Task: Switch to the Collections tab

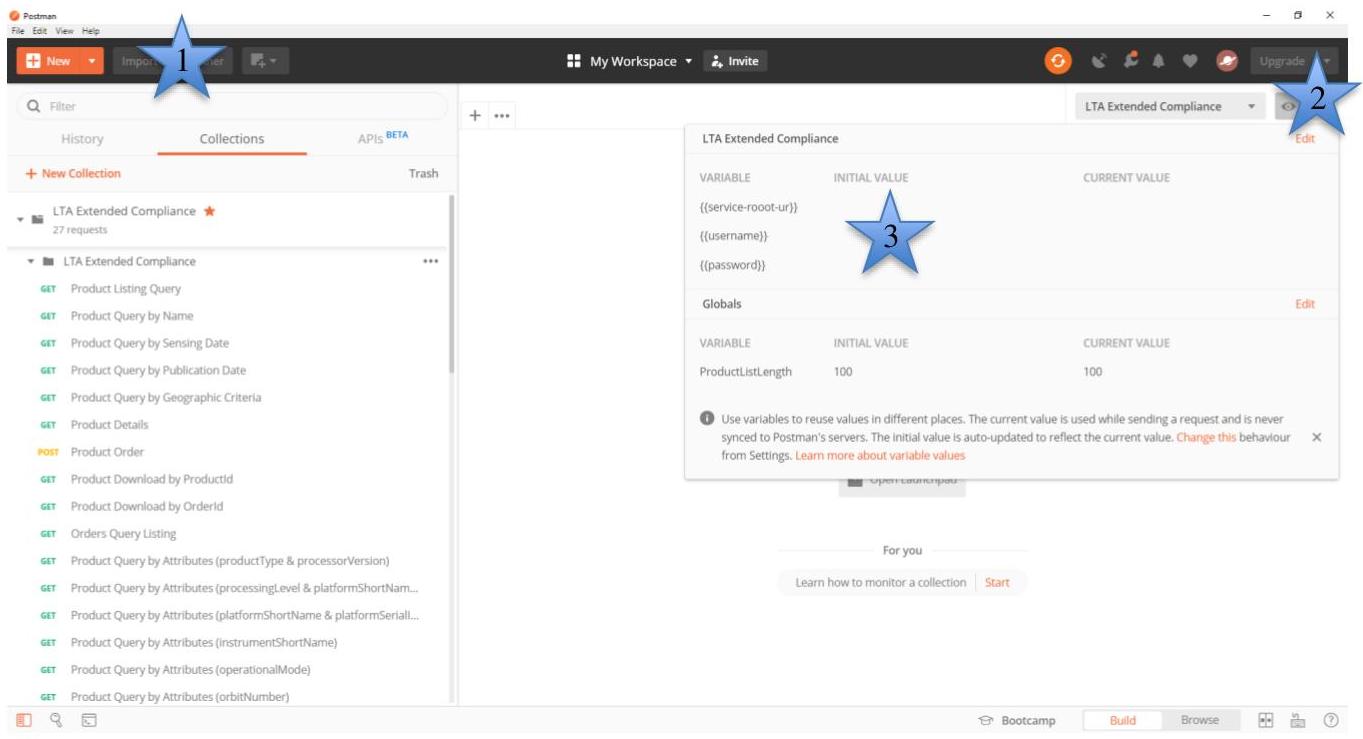Action: coord(232,139)
